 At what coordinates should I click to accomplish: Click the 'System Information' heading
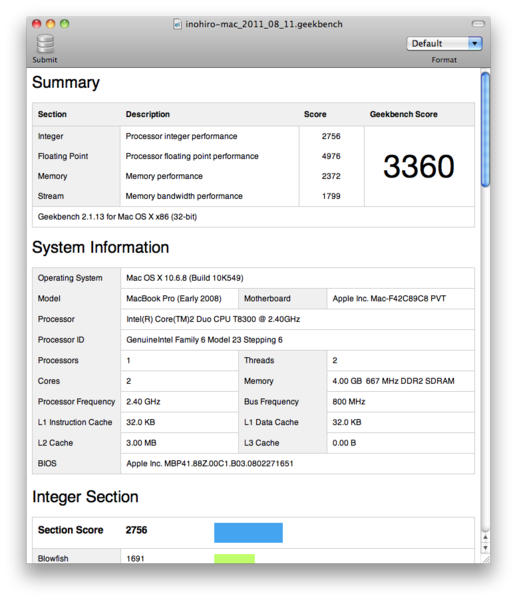point(101,247)
